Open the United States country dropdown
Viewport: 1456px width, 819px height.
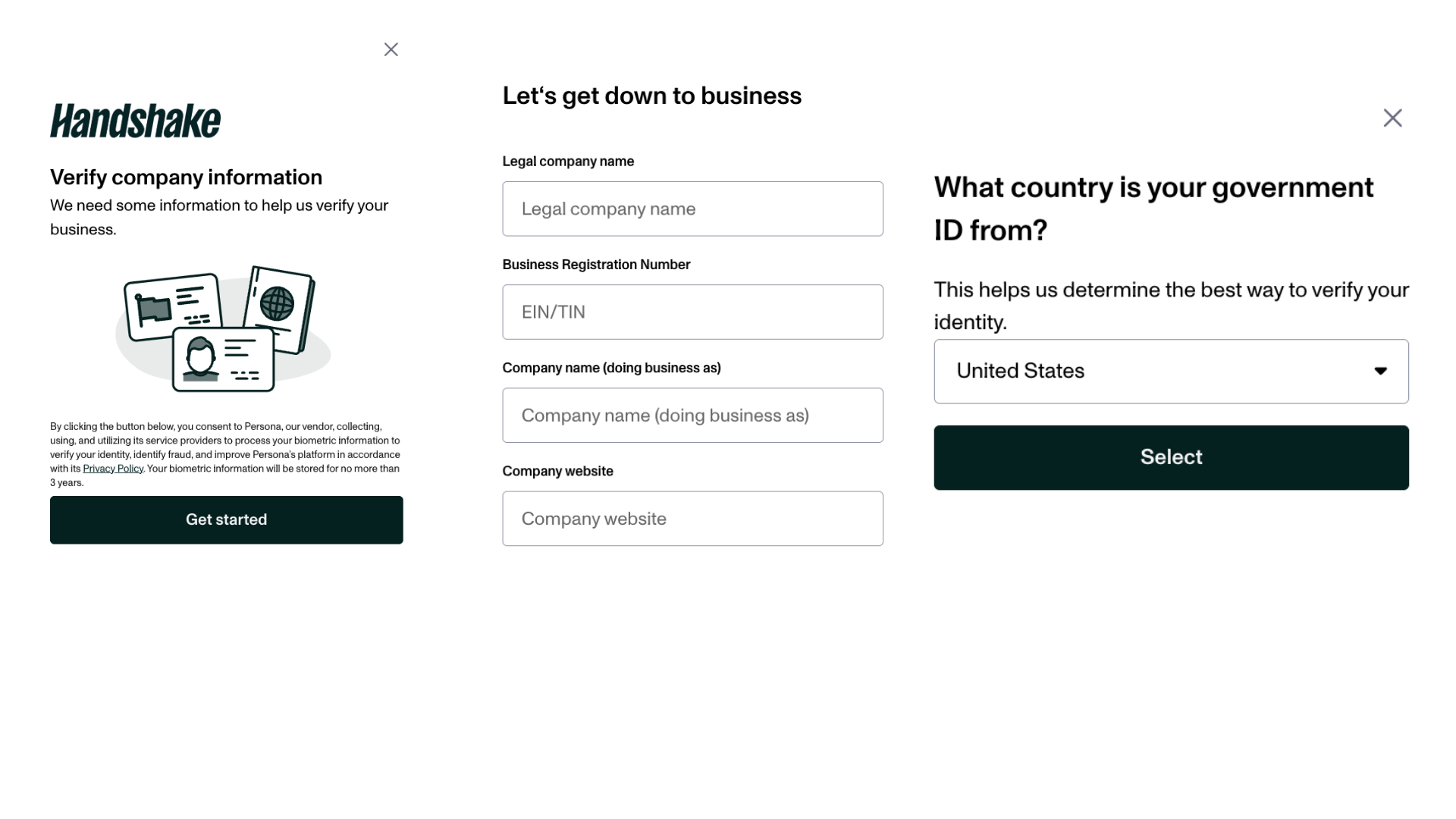pyautogui.click(x=1137, y=371)
